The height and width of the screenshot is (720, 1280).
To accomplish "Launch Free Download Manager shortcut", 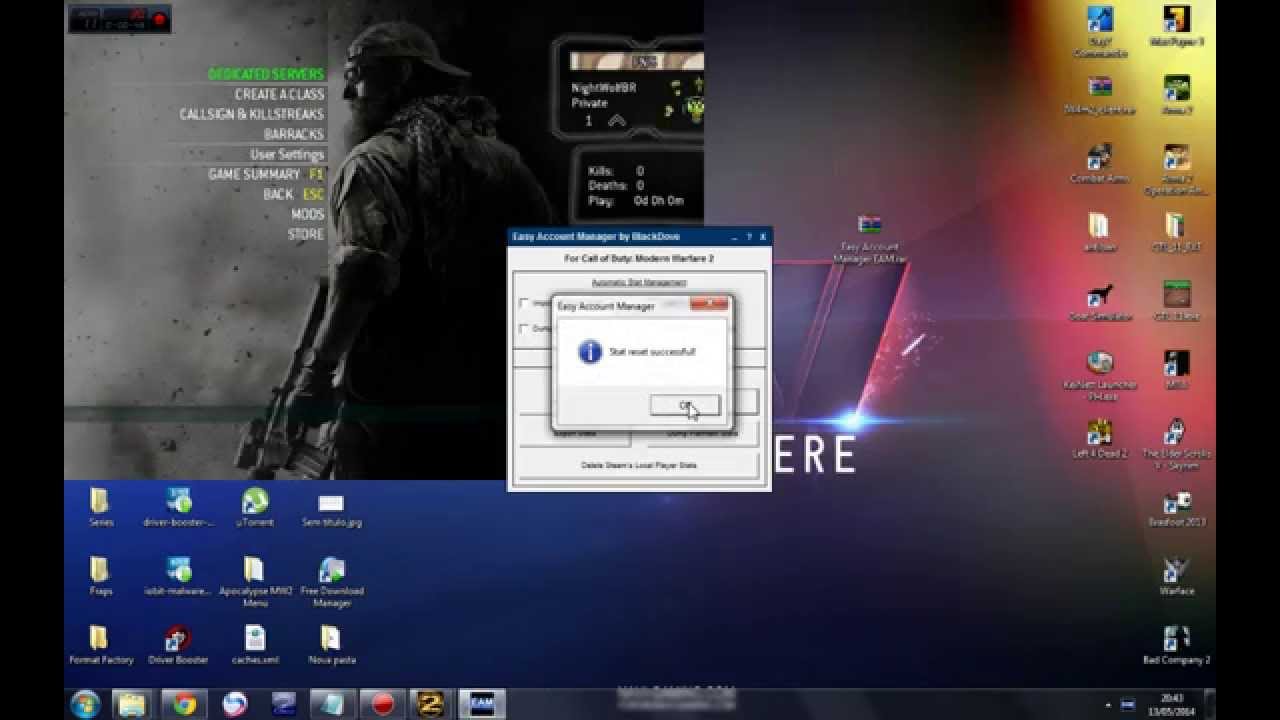I will pos(331,581).
